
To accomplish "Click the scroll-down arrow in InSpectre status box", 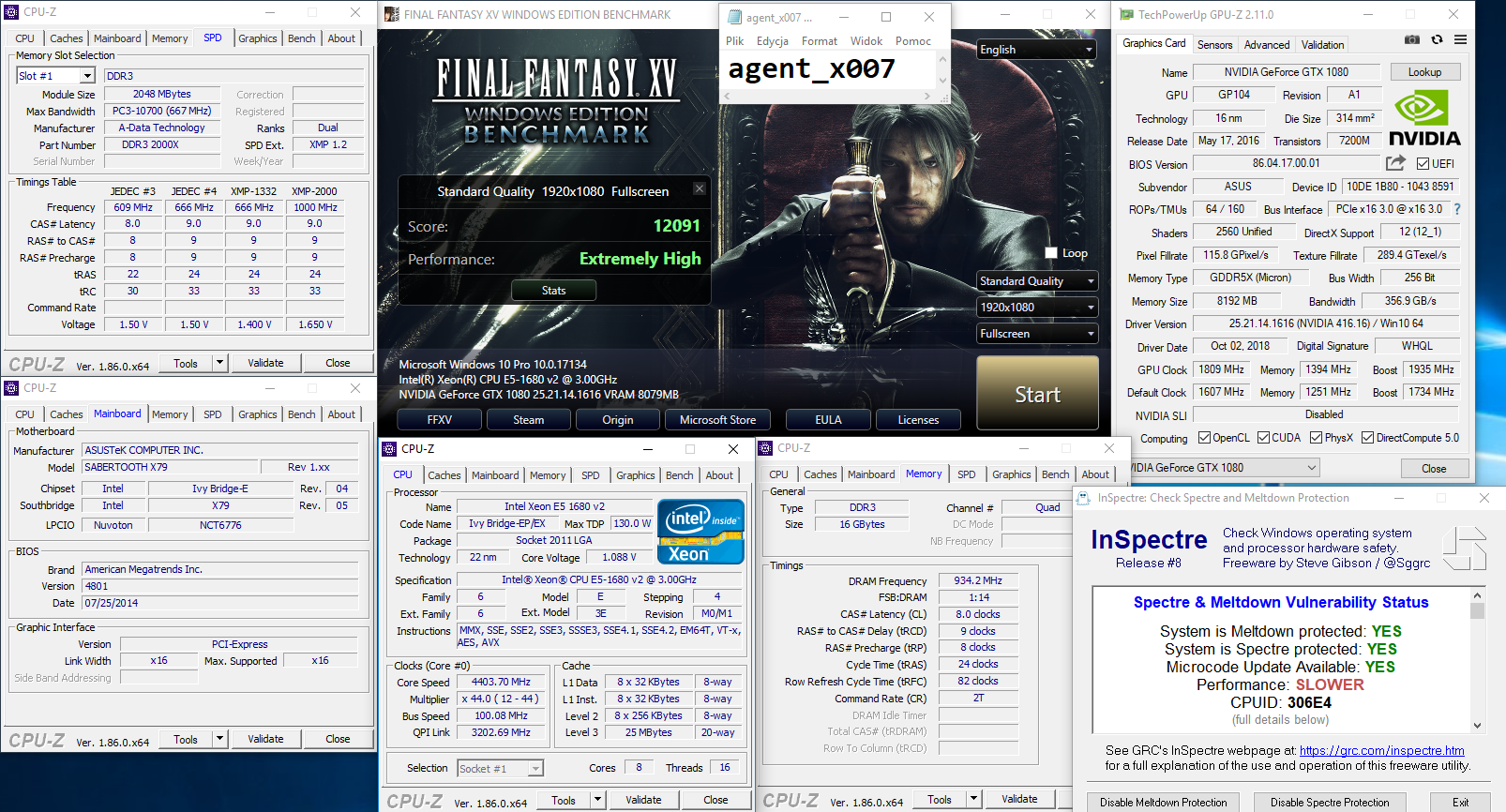I will coord(1477,725).
